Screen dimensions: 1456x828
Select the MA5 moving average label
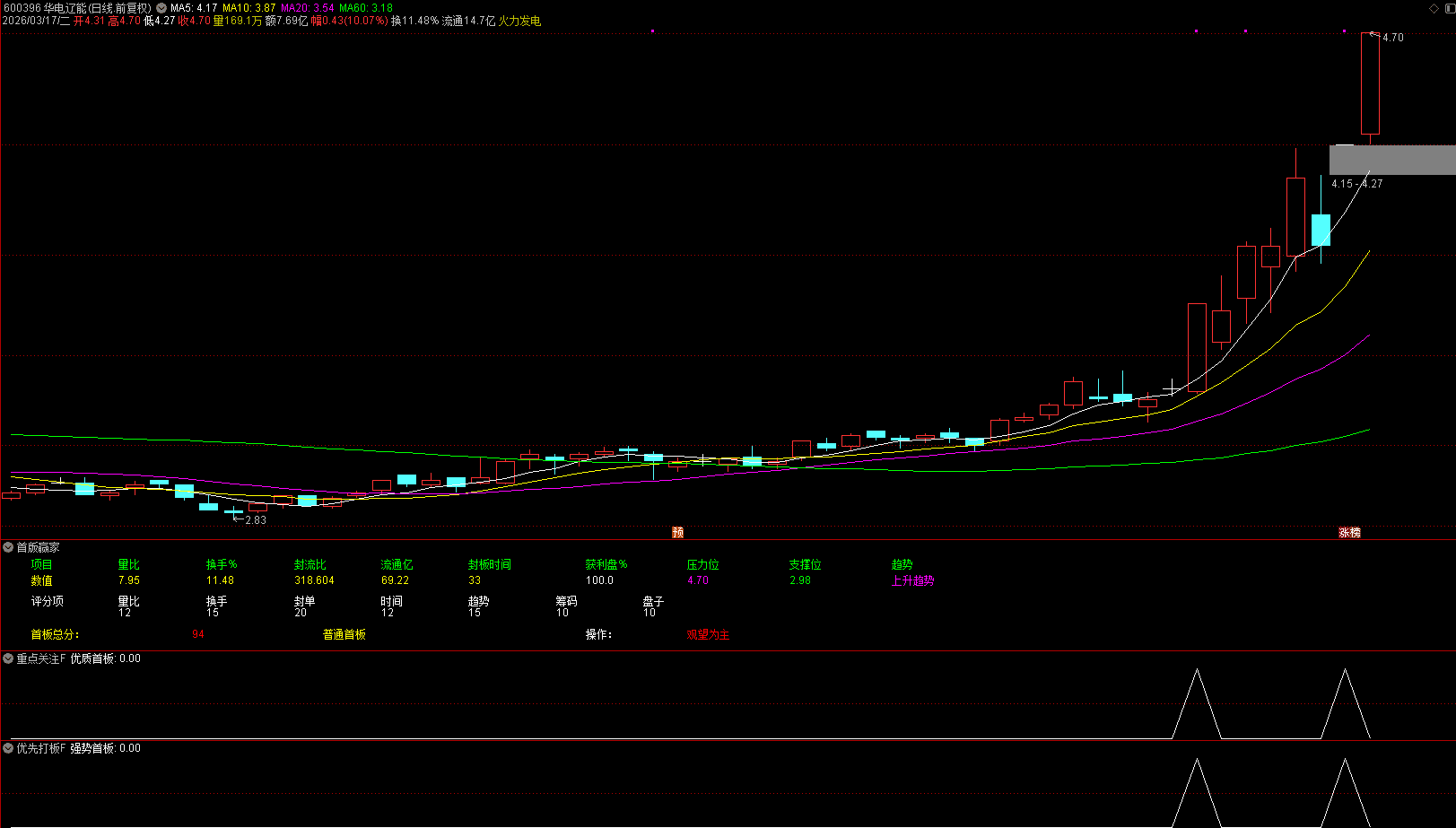194,8
